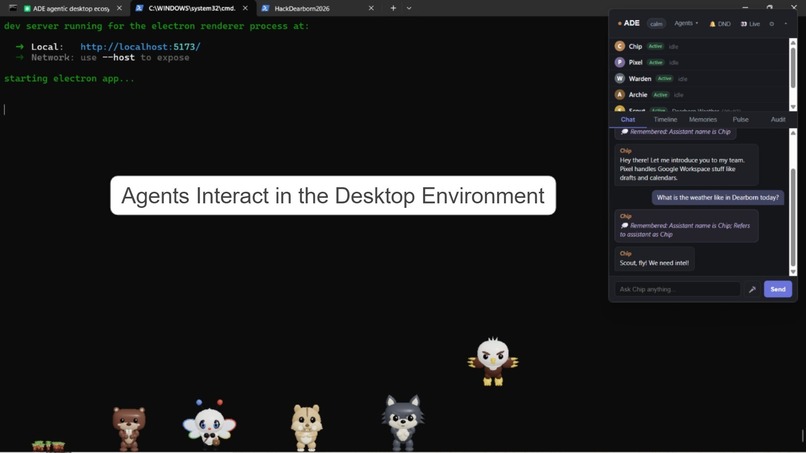Send the chat message

[777, 289]
